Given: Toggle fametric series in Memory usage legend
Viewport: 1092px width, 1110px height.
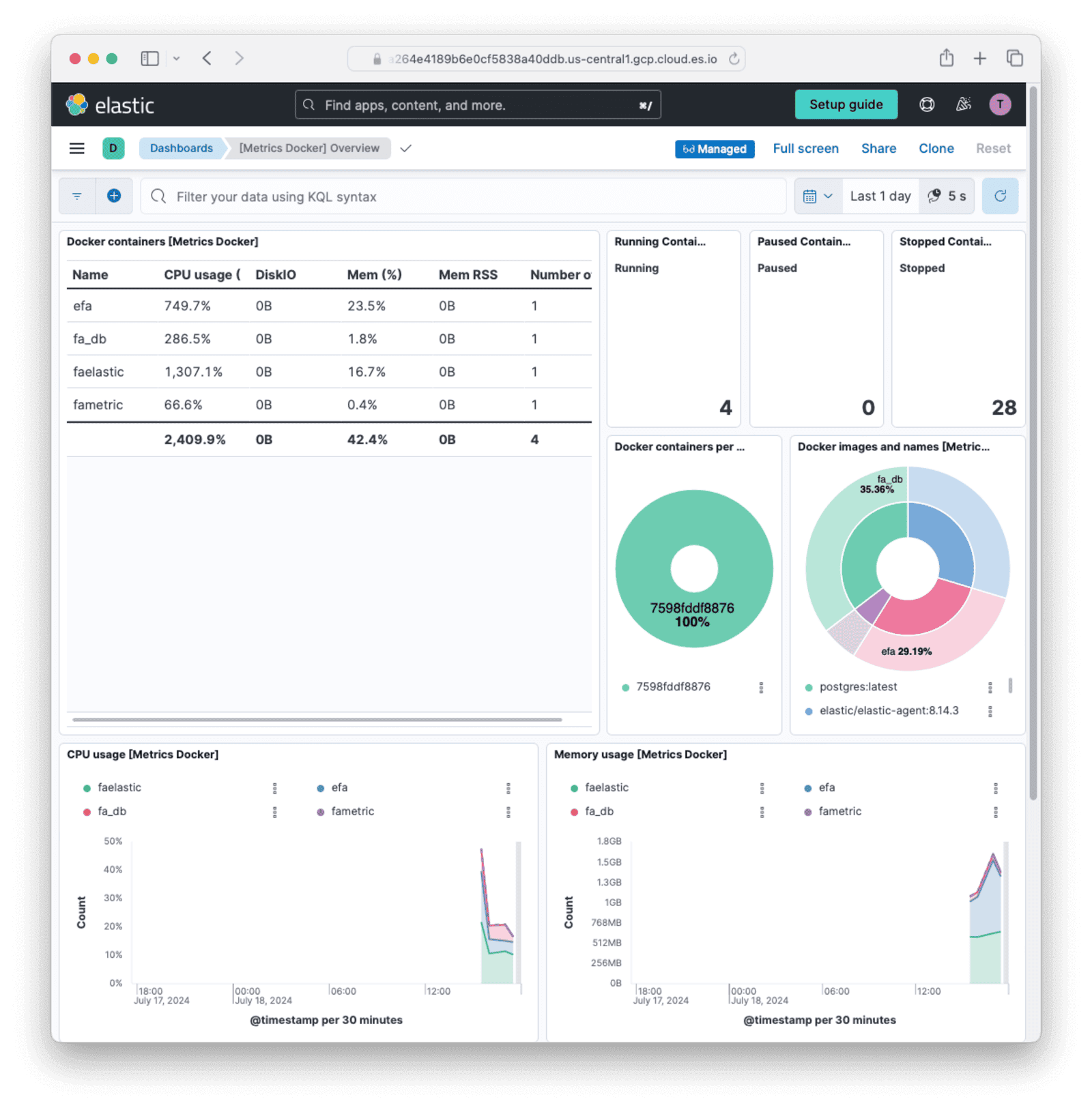Looking at the screenshot, I should 833,812.
